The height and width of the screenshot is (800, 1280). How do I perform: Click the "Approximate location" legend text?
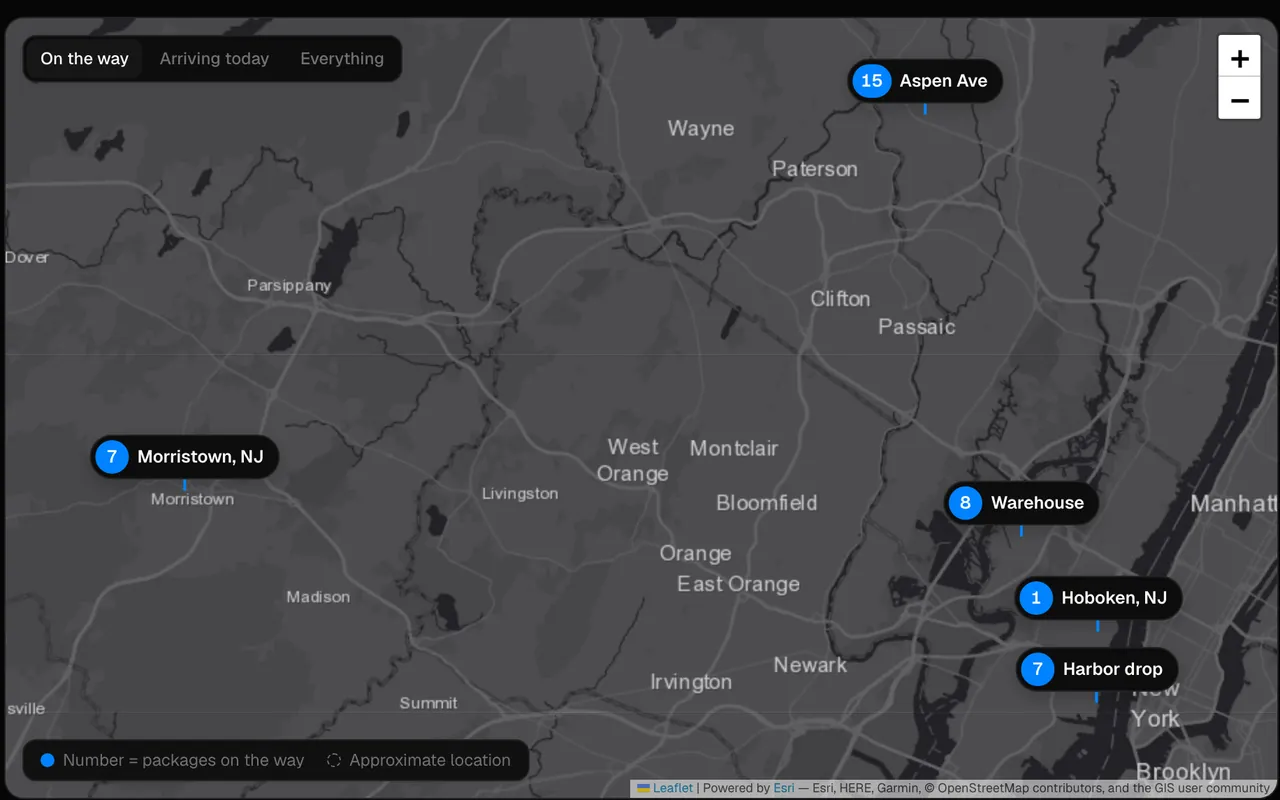pyautogui.click(x=430, y=760)
